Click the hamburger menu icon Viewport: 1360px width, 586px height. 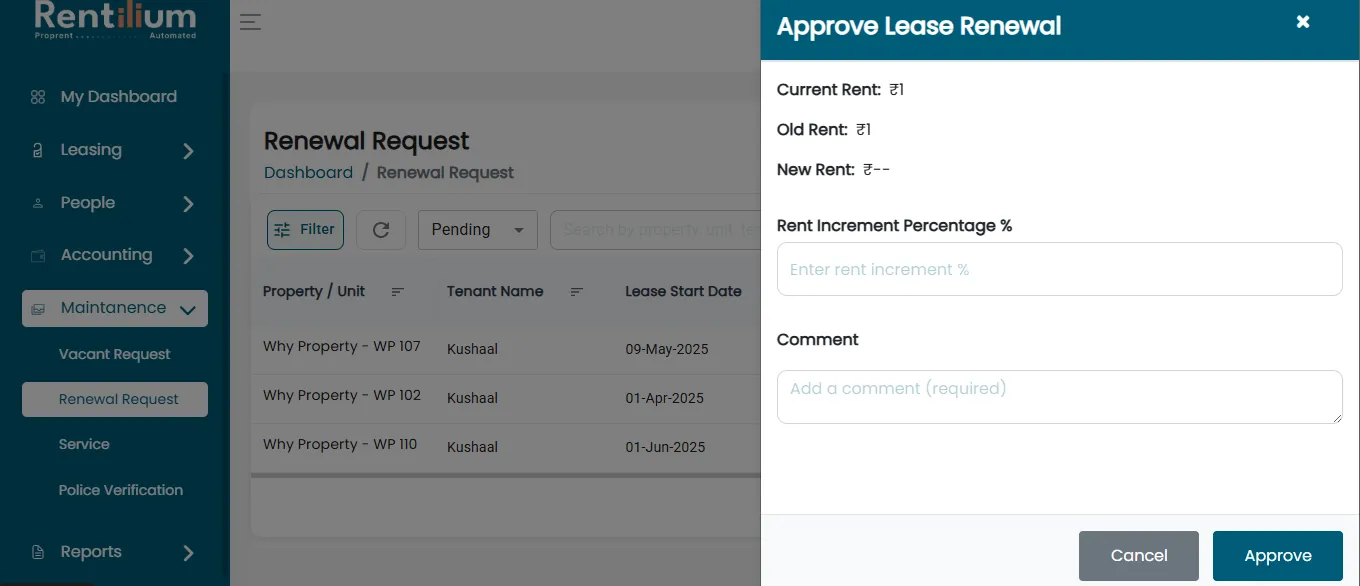pos(250,22)
